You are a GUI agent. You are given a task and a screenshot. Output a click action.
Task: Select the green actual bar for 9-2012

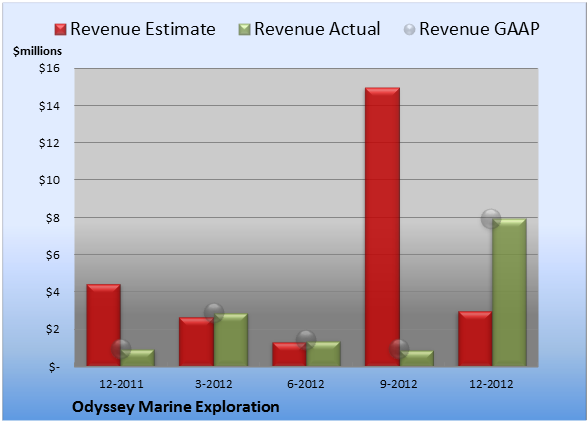point(417,359)
